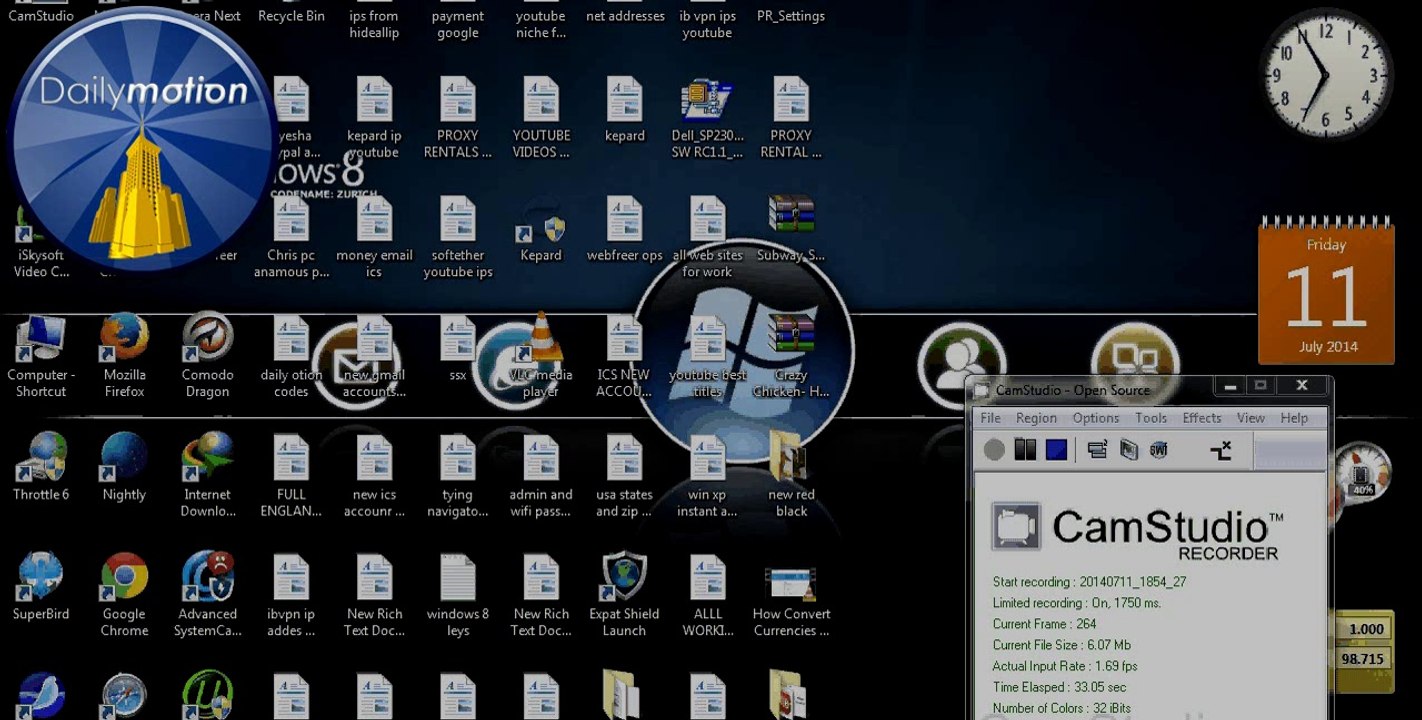The width and height of the screenshot is (1422, 720).
Task: Select the 'win xp instant a...' document
Action: (708, 476)
